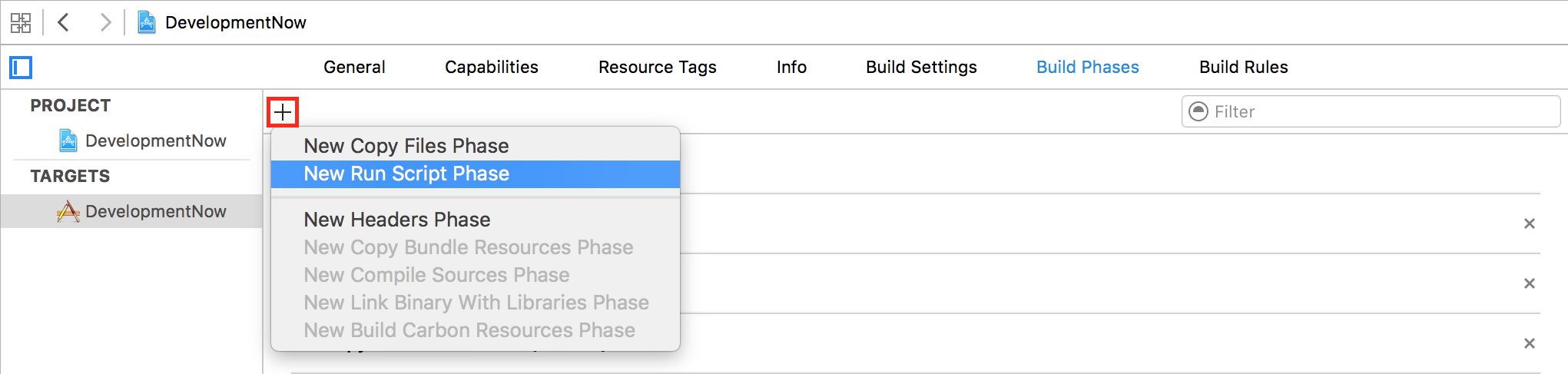Select the DevelopmentNow project in sidebar

pyautogui.click(x=155, y=141)
